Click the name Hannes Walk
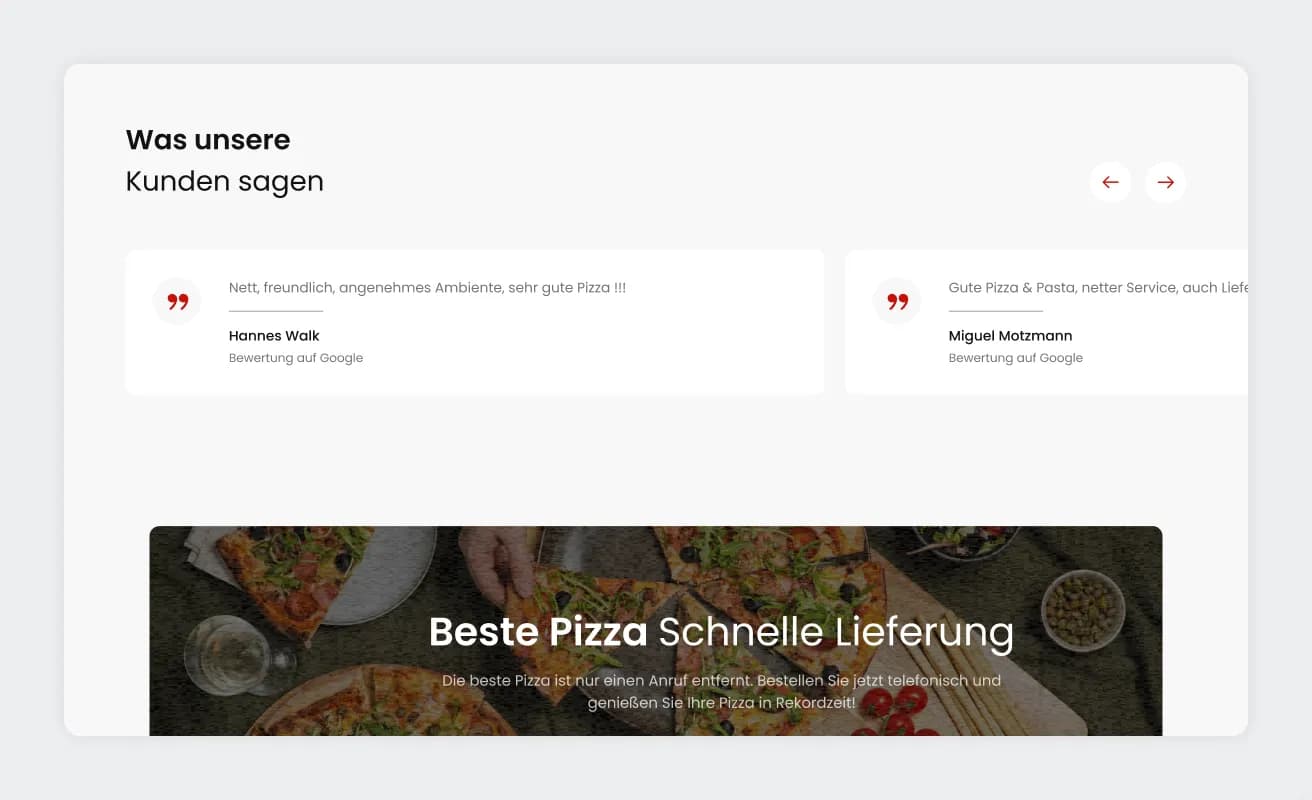Viewport: 1312px width, 800px height. coord(273,335)
